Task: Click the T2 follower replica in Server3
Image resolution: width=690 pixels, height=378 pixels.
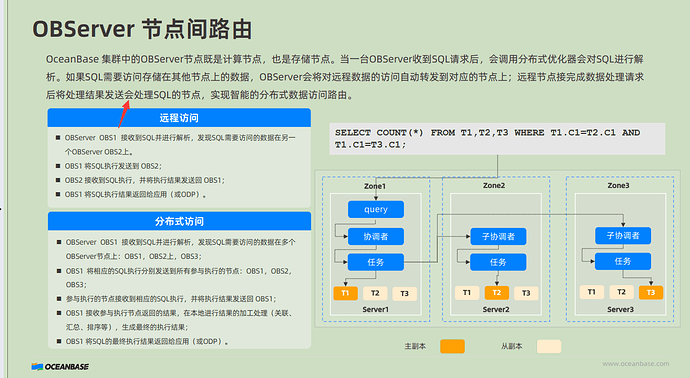Action: 621,292
